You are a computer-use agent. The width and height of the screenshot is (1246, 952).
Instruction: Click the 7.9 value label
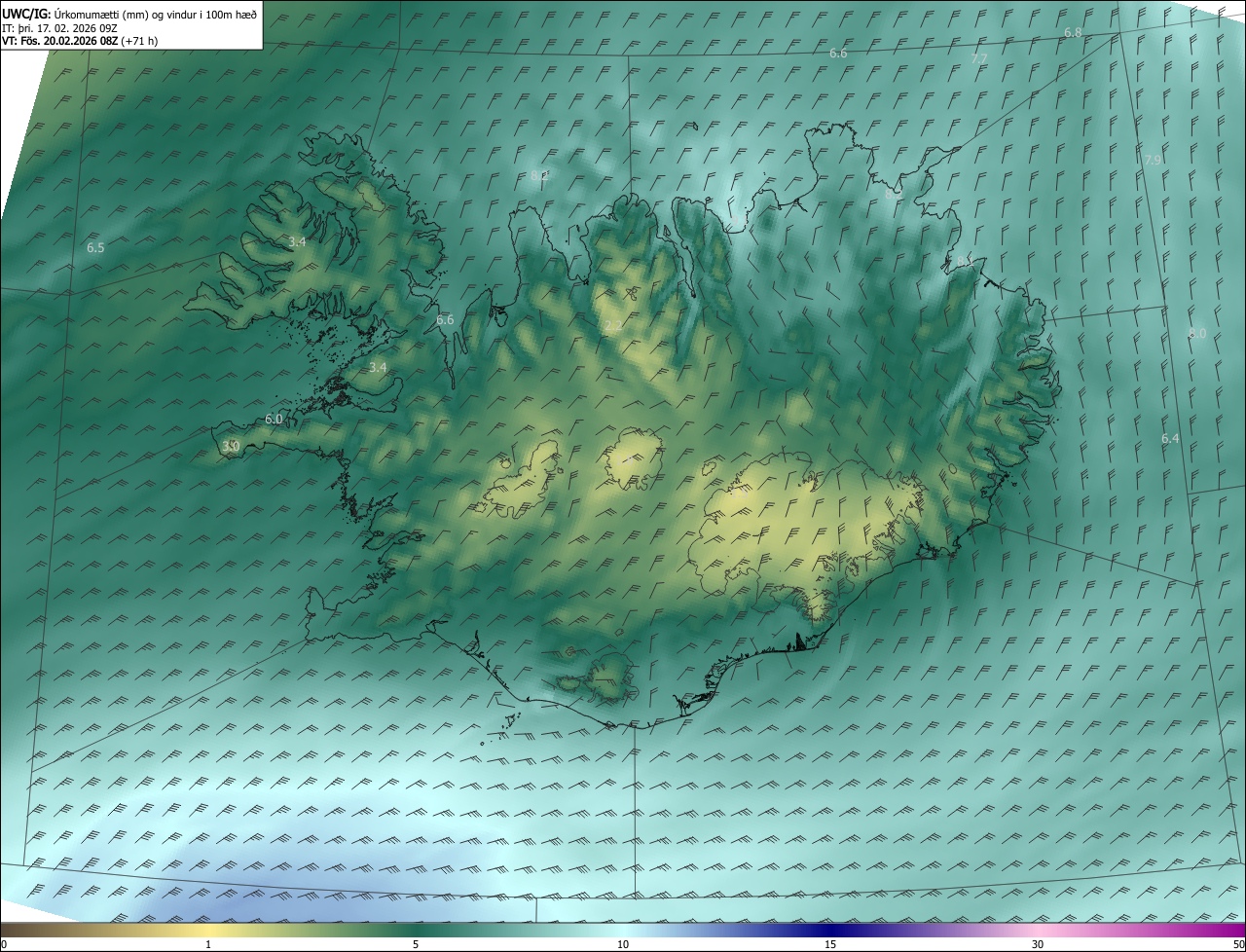tap(1154, 160)
